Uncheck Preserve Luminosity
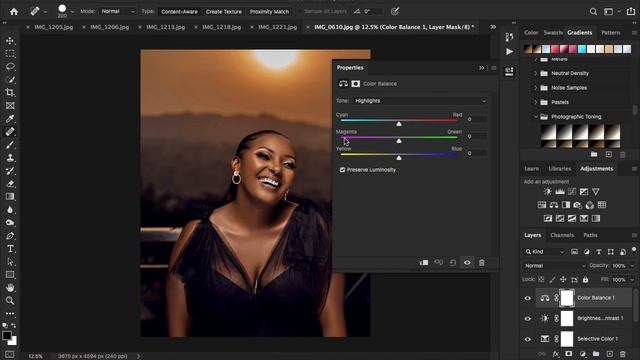Screen dimensions: 640x360 (x=342, y=170)
